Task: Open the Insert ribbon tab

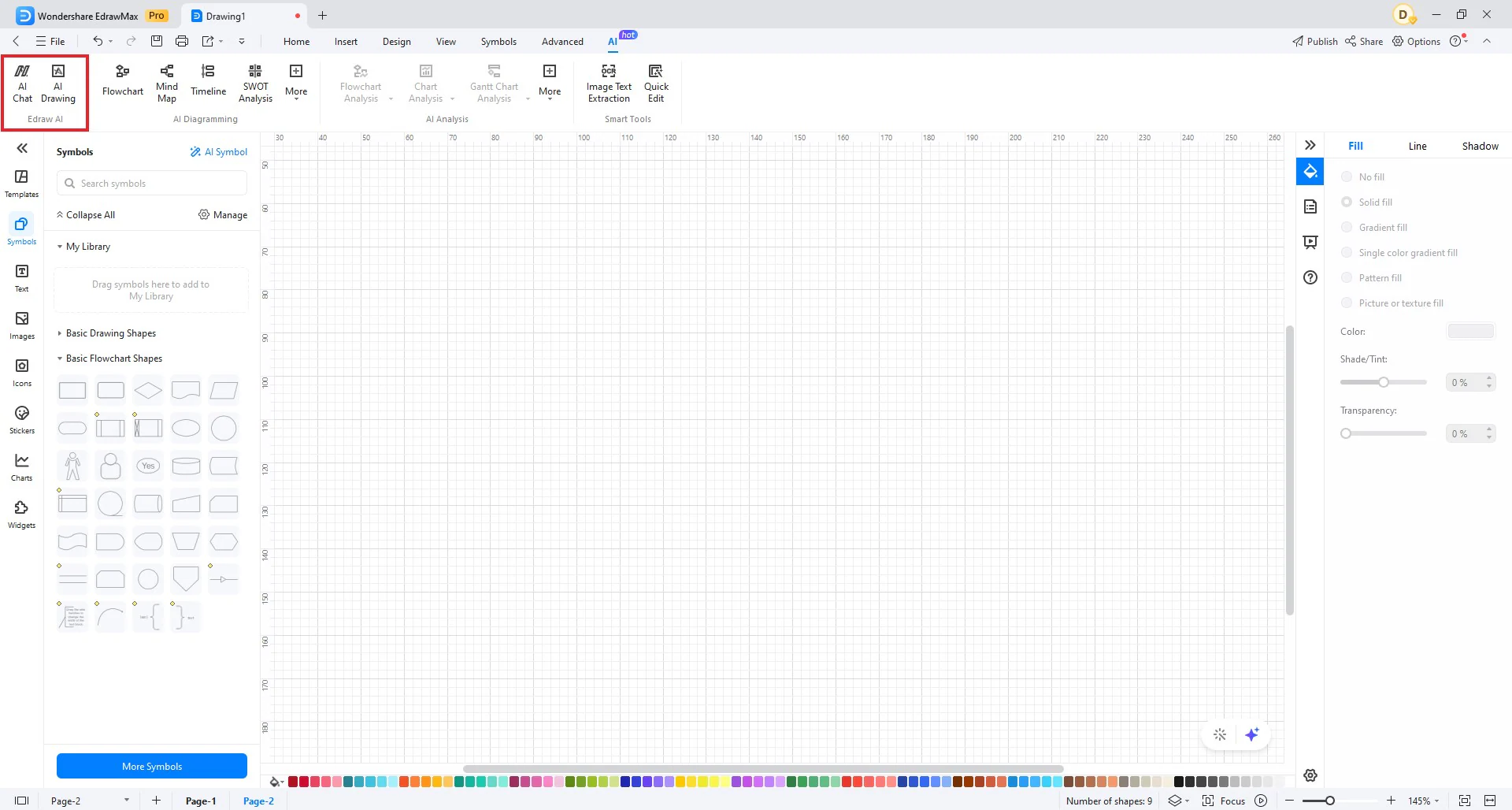Action: pos(346,41)
